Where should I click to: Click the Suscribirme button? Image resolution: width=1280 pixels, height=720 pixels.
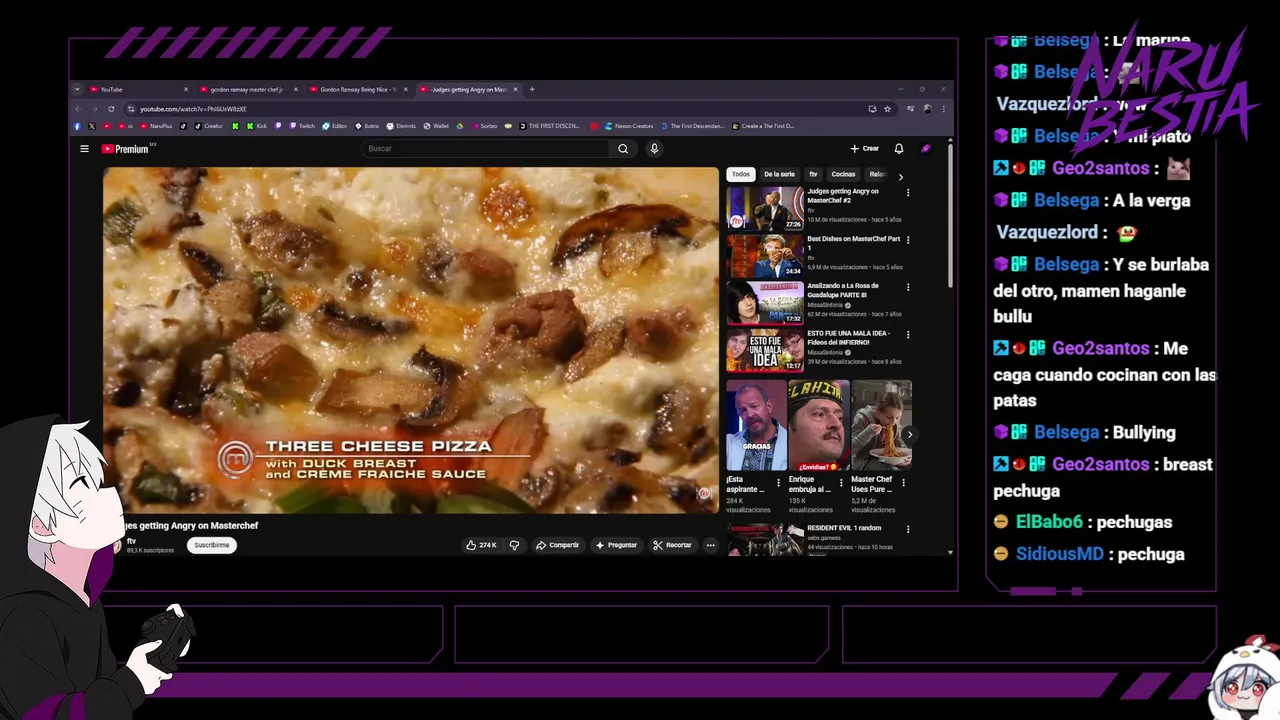(x=212, y=545)
